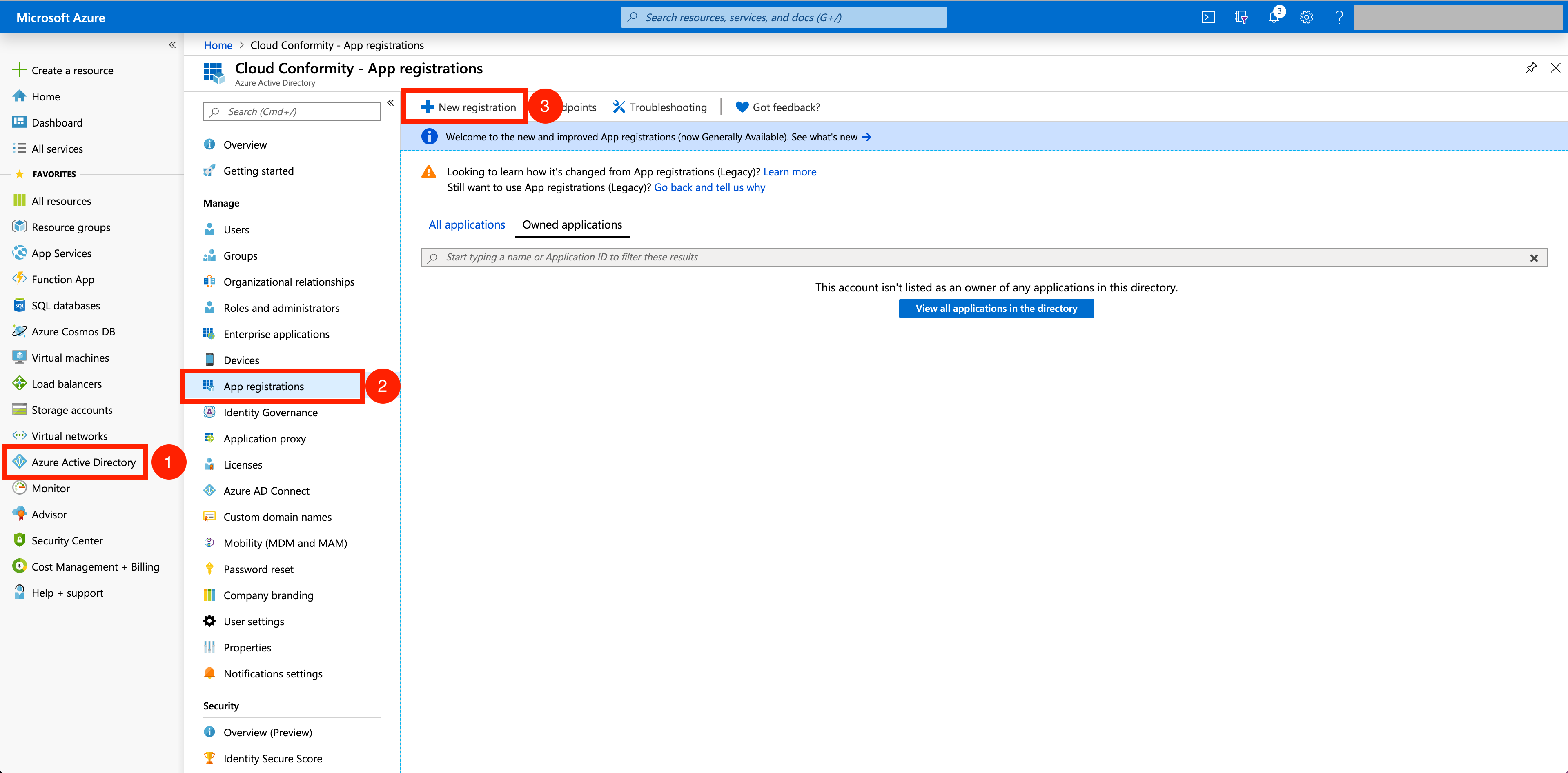Click the Function App lightning icon
The image size is (1568, 773).
(20, 279)
